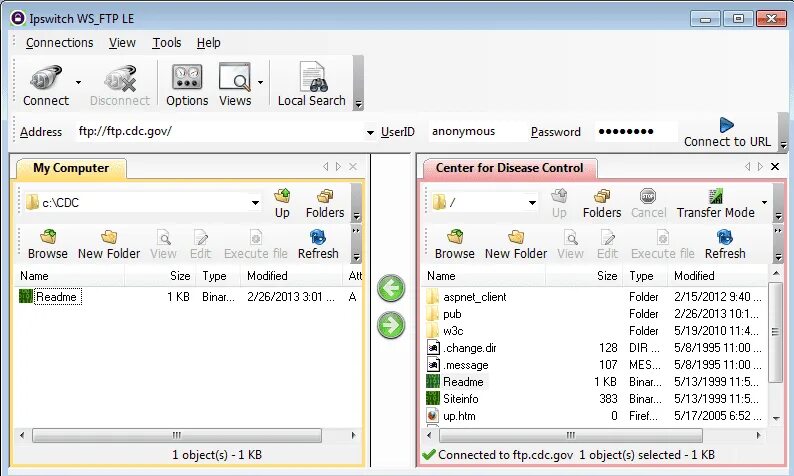
Task: Click the upload right-arrow transfer button
Action: [391, 325]
